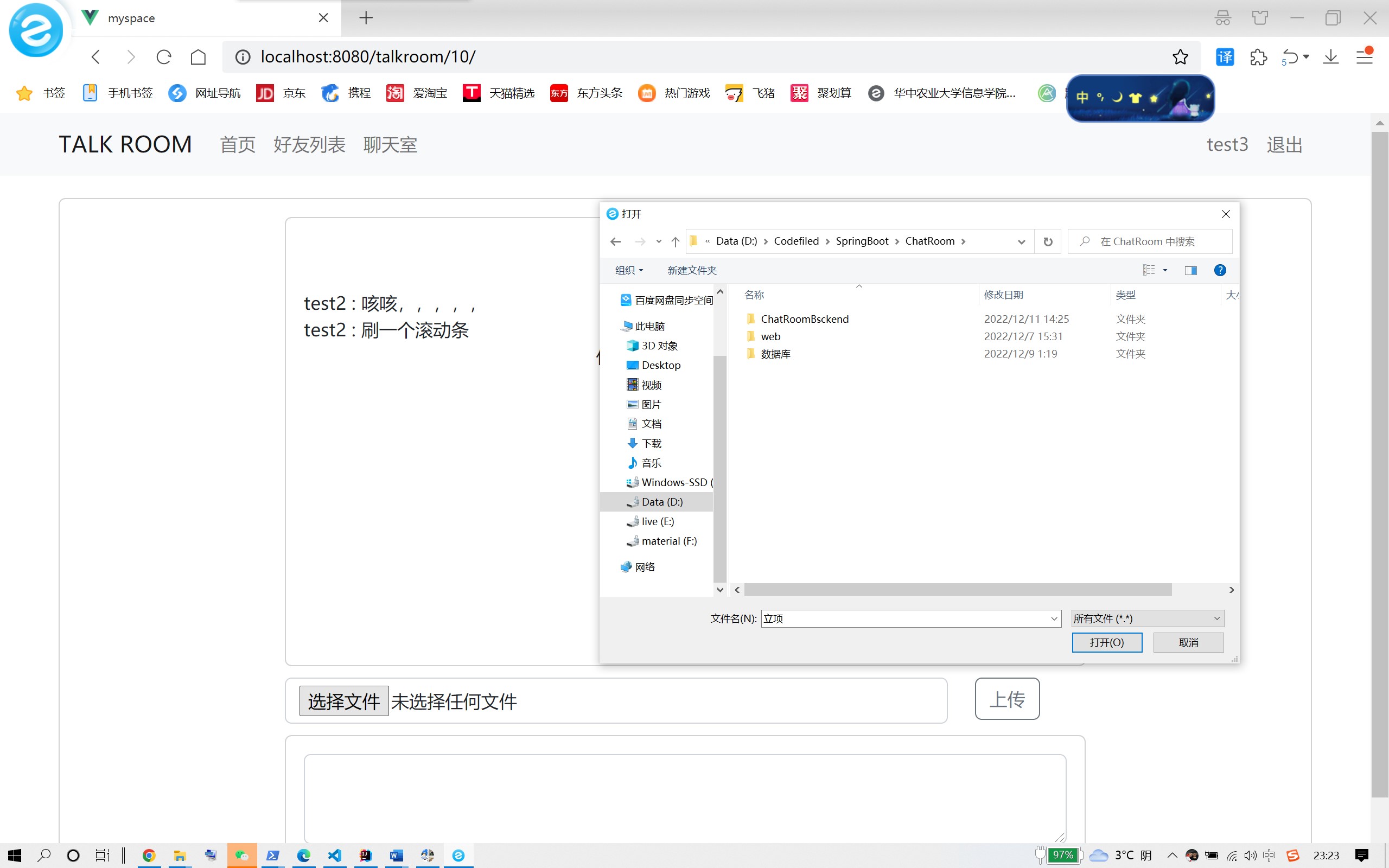This screenshot has height=868, width=1389.
Task: Toggle the preview pane icon in dialog
Action: [1190, 270]
